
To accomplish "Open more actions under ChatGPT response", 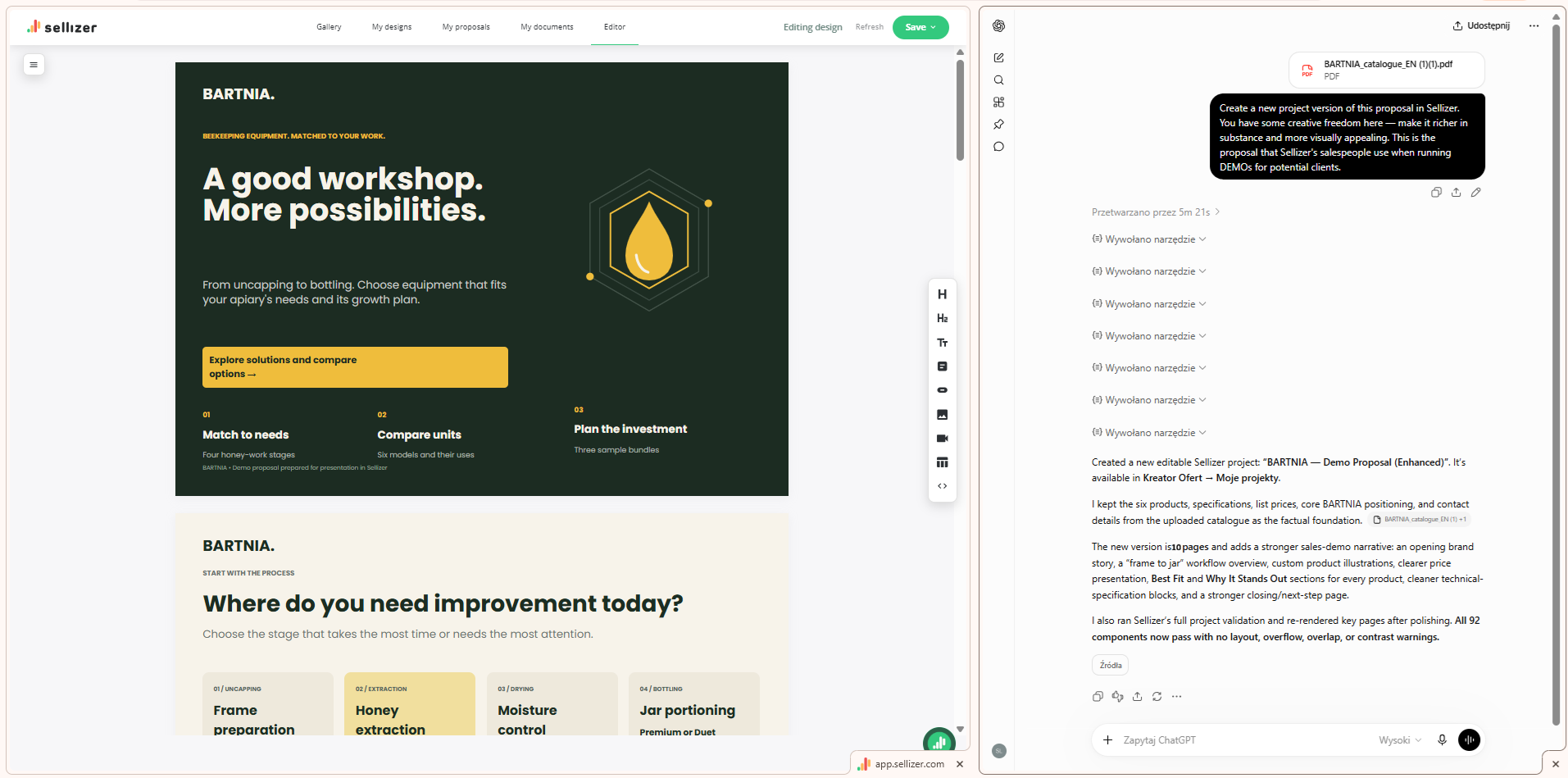I will coord(1176,697).
